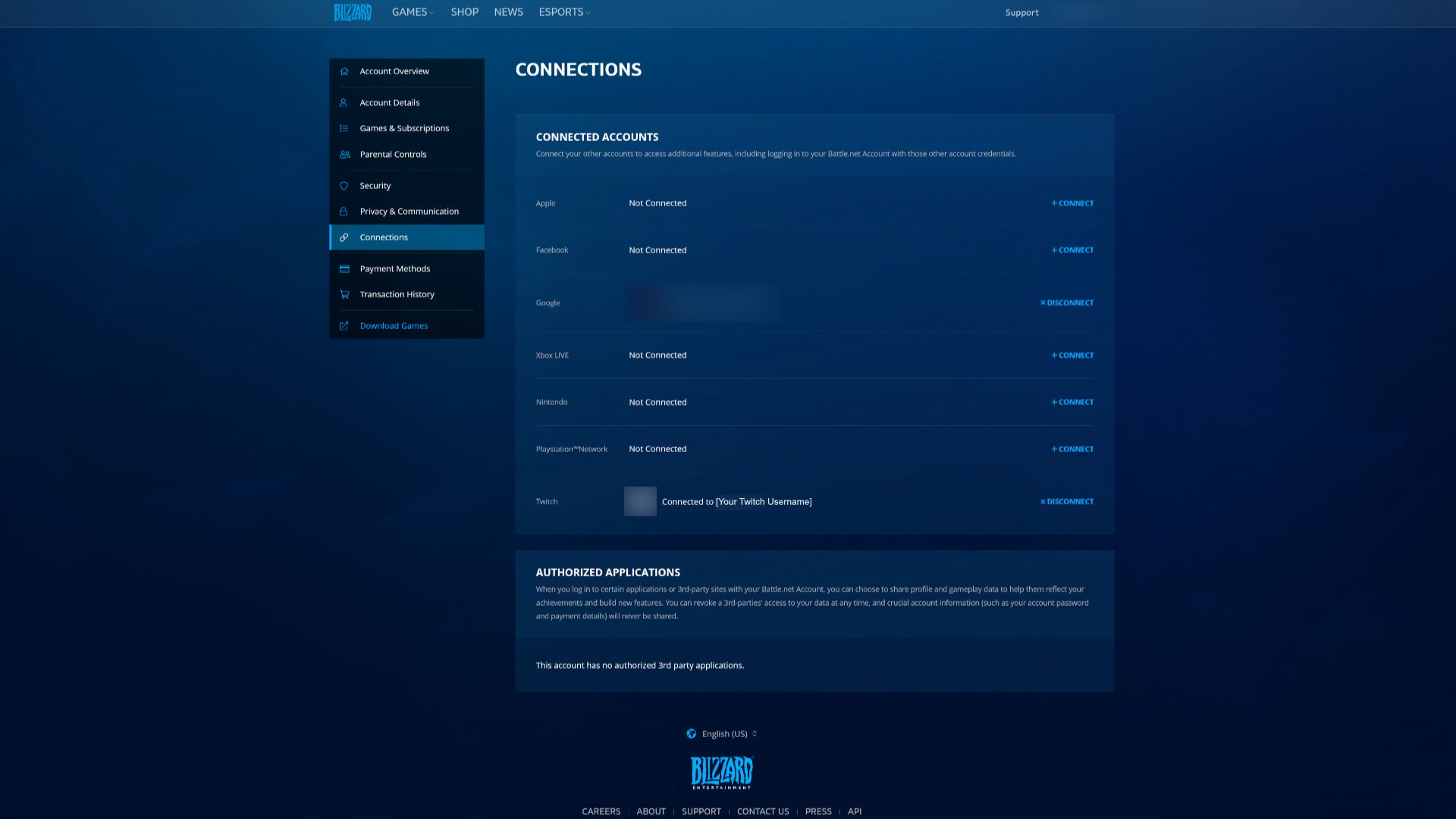Open the CAREERS footer link
This screenshot has height=819, width=1456.
601,811
